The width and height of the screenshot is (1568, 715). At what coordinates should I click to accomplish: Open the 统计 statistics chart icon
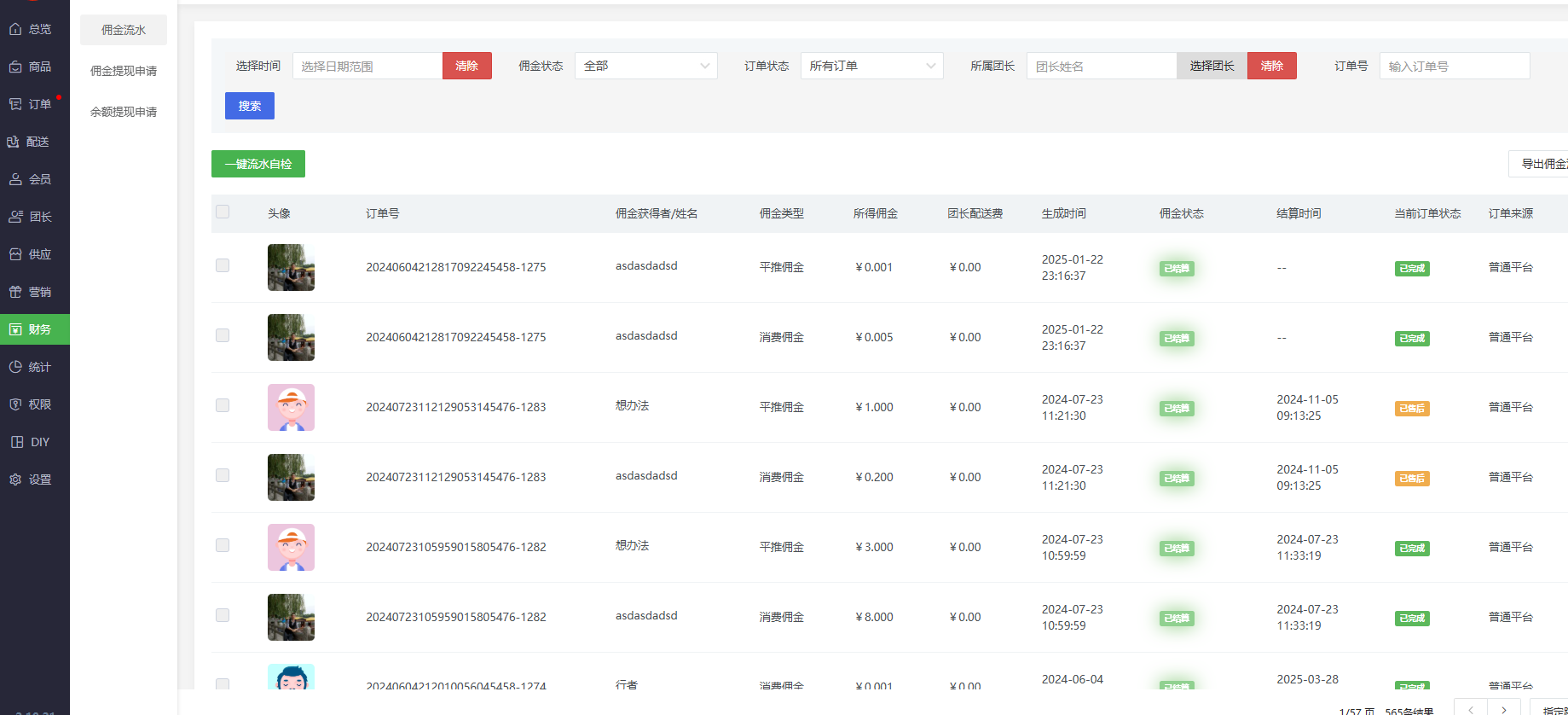point(15,367)
